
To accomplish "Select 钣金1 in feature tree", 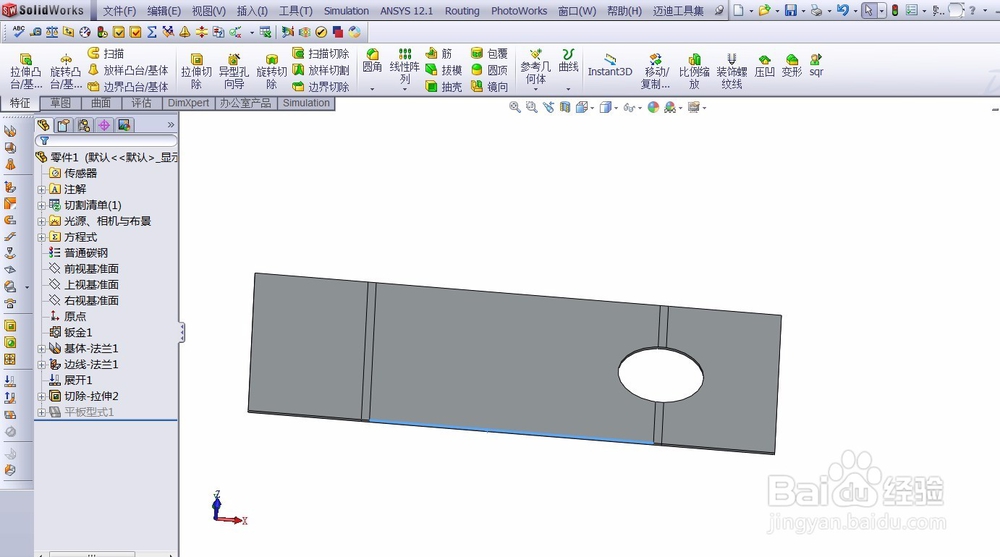I will (71, 332).
